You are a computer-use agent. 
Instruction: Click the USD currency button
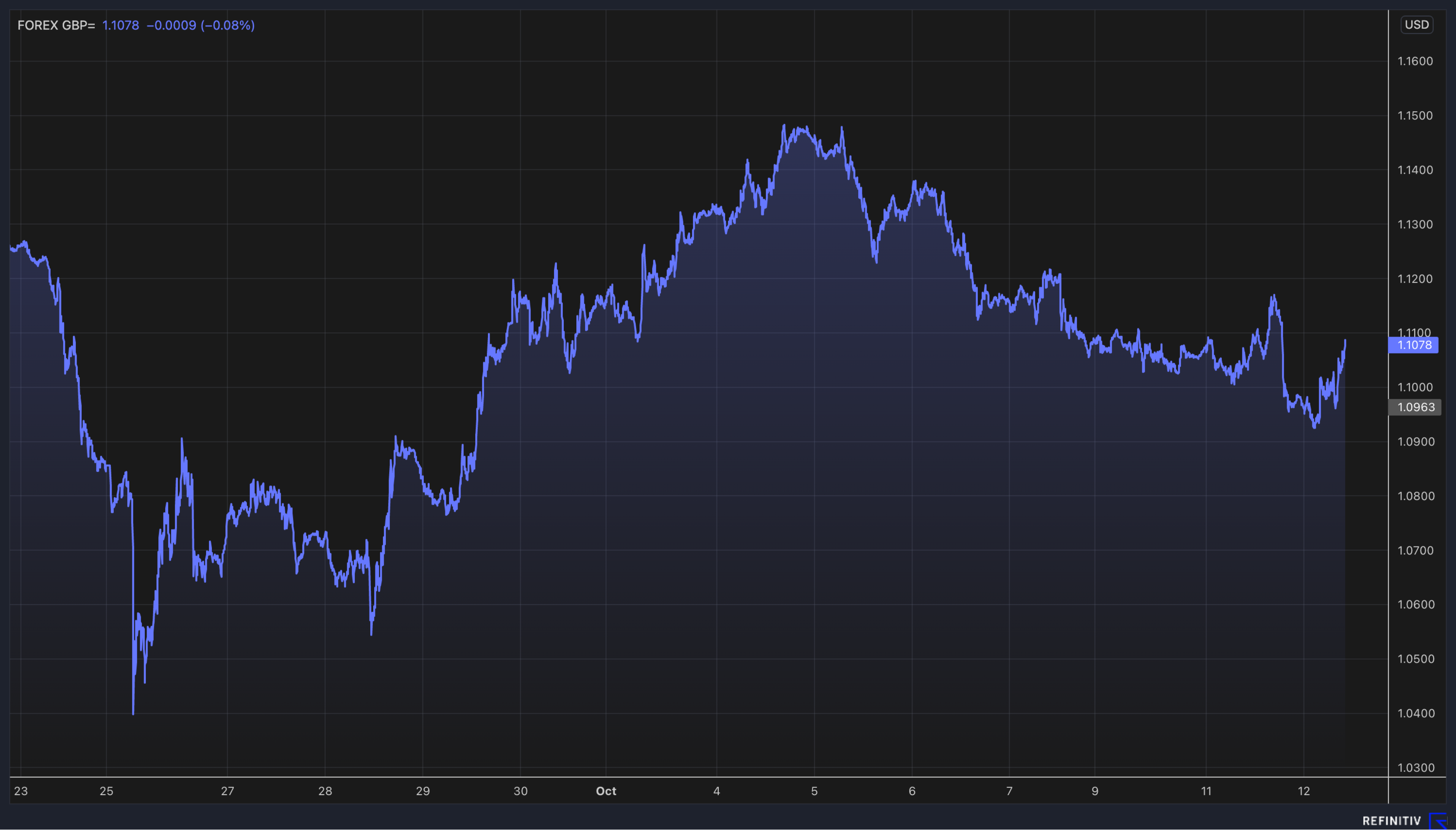pyautogui.click(x=1417, y=24)
